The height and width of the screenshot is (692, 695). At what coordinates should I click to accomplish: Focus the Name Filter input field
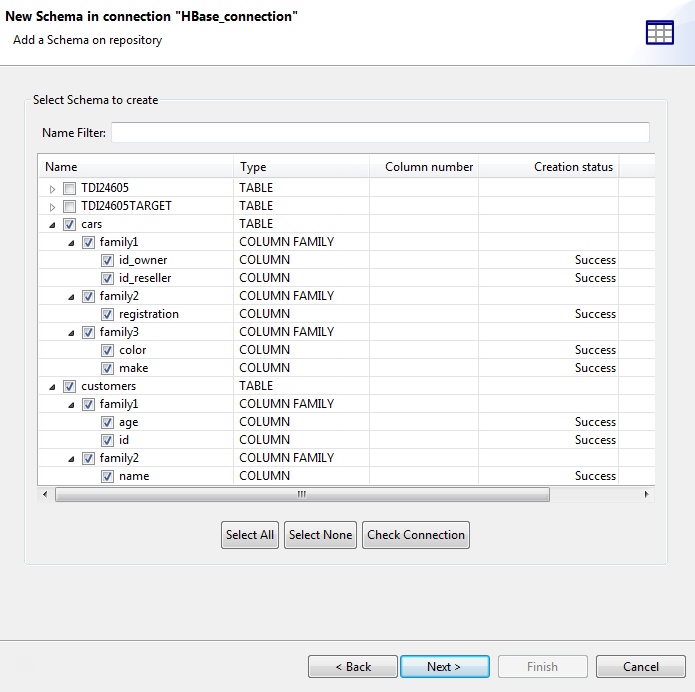coord(380,133)
